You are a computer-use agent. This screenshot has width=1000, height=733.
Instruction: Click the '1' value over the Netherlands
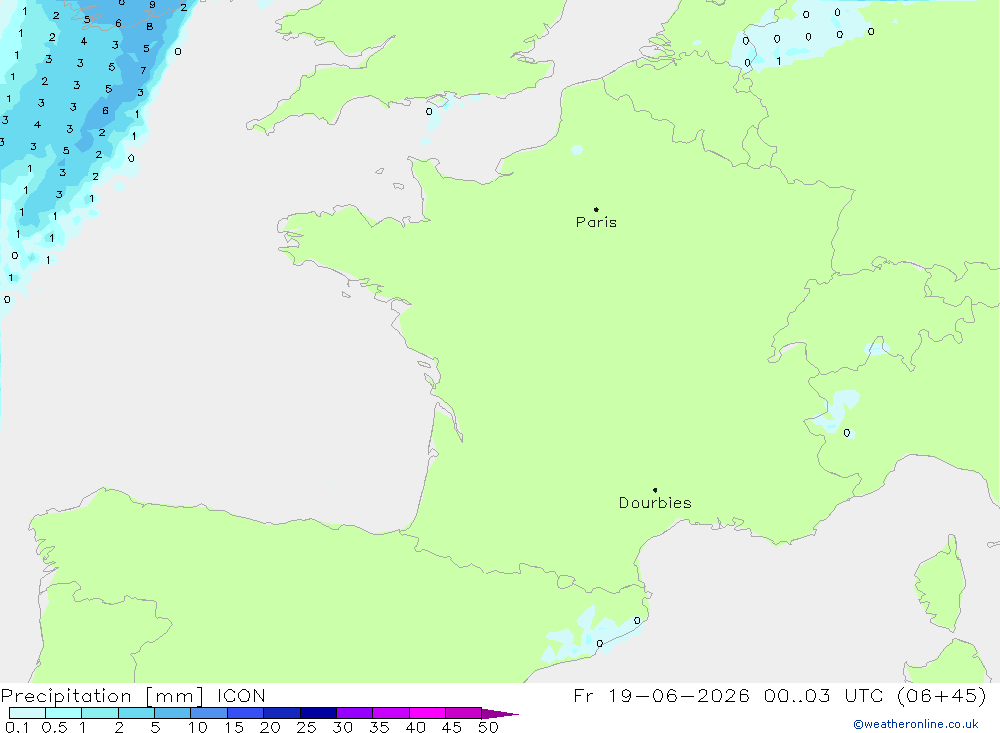coord(779,62)
